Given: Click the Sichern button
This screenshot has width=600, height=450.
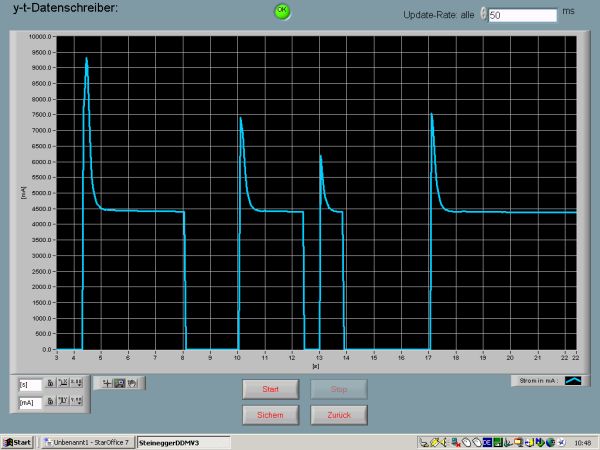Looking at the screenshot, I should [271, 415].
